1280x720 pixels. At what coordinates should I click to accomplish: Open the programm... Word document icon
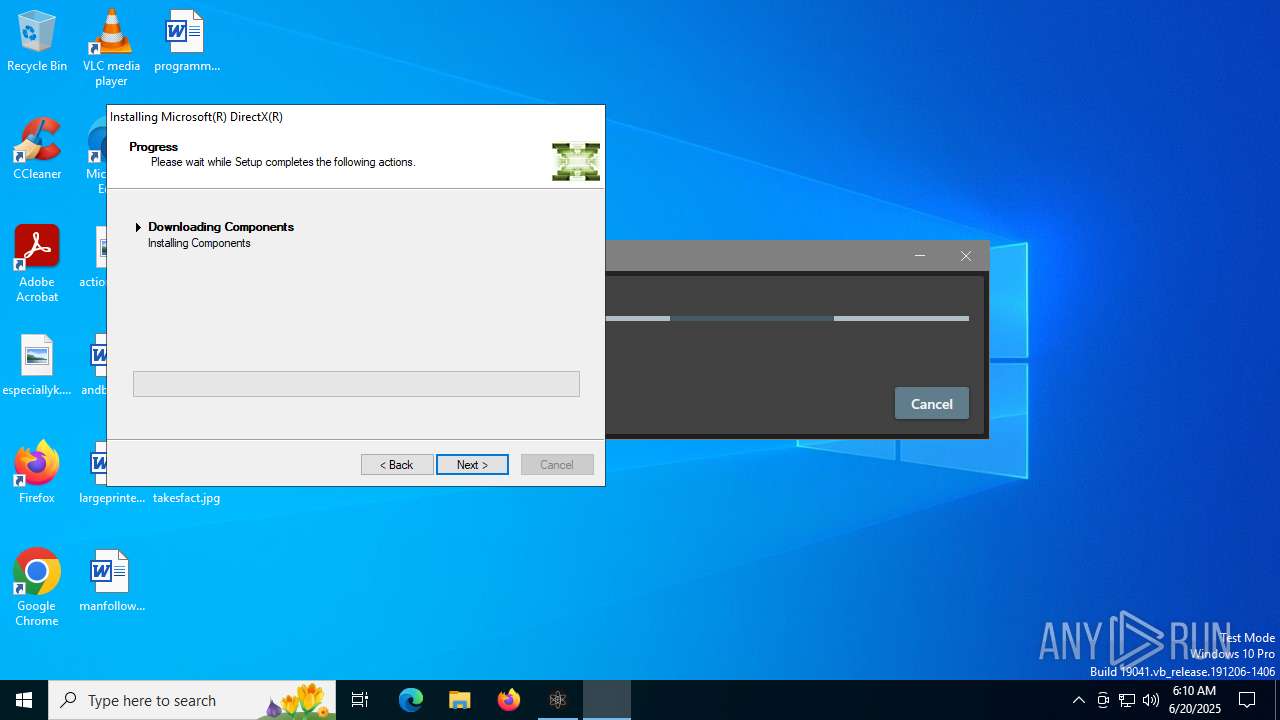(186, 41)
